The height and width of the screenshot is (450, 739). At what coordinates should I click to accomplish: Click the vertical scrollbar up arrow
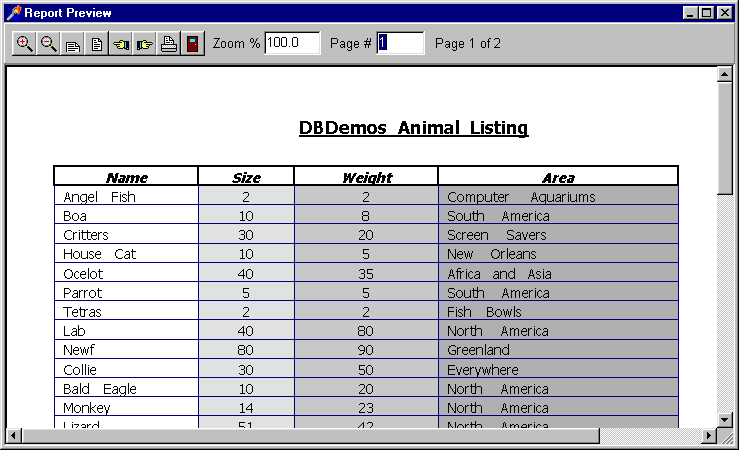click(725, 75)
